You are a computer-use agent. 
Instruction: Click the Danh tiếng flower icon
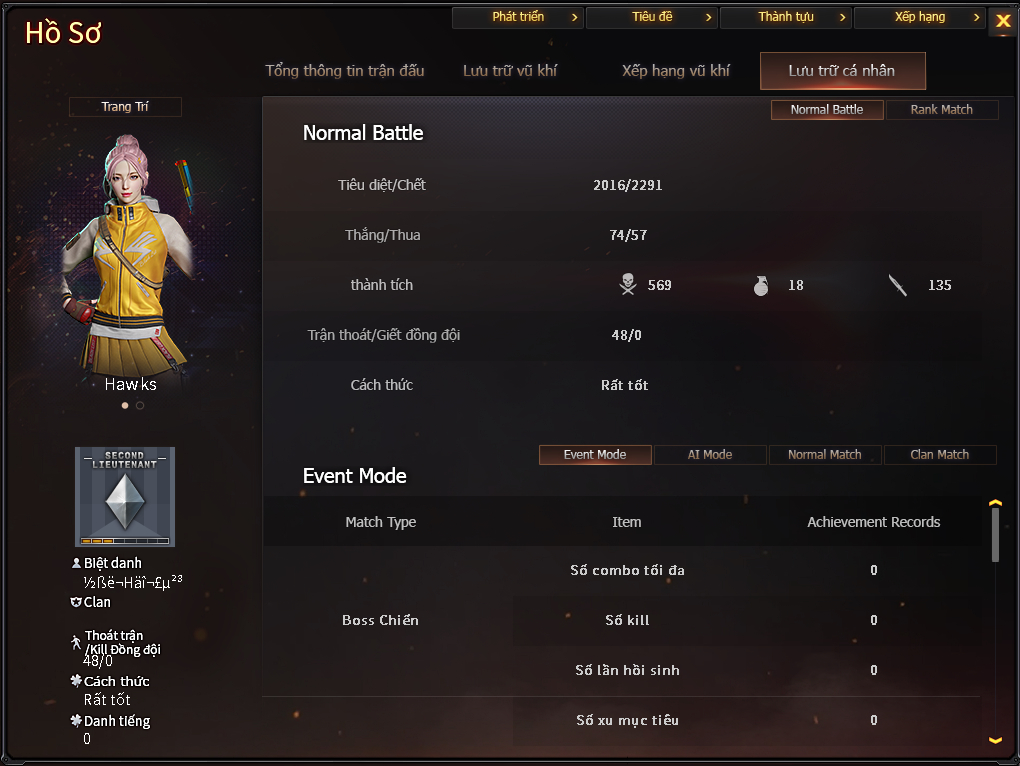pos(76,720)
